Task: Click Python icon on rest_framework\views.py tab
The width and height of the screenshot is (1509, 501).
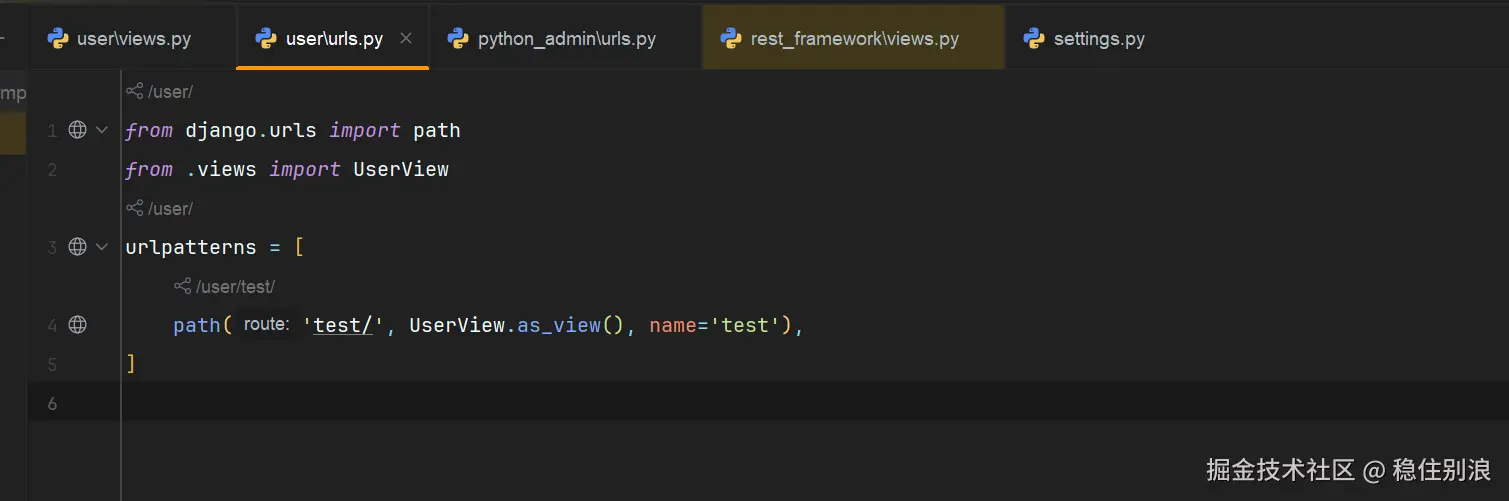Action: 731,39
